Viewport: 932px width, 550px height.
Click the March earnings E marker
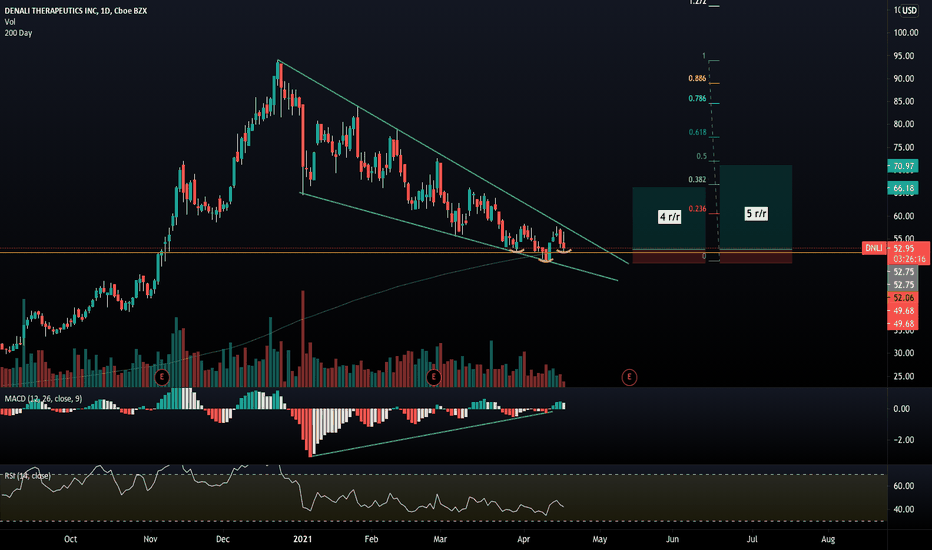click(x=433, y=377)
